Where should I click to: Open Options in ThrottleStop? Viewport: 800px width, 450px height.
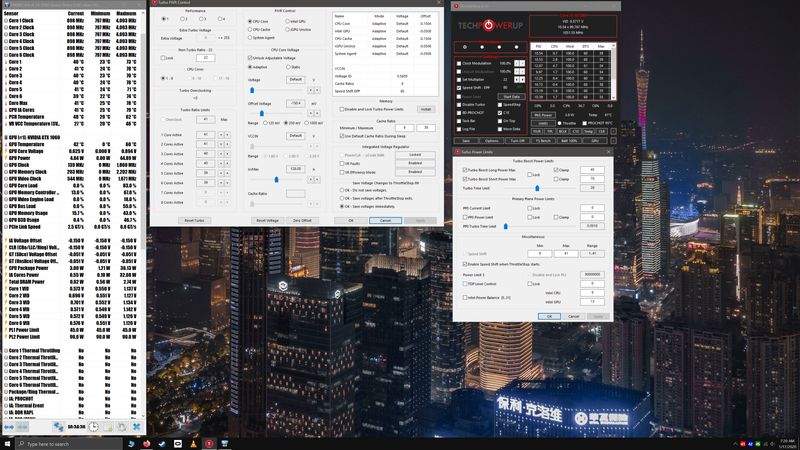coord(492,141)
